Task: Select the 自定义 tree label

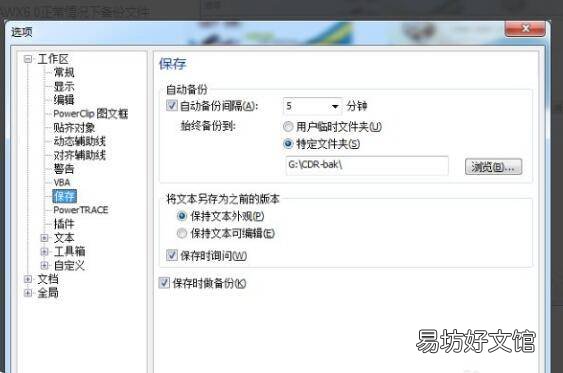Action: [x=69, y=265]
